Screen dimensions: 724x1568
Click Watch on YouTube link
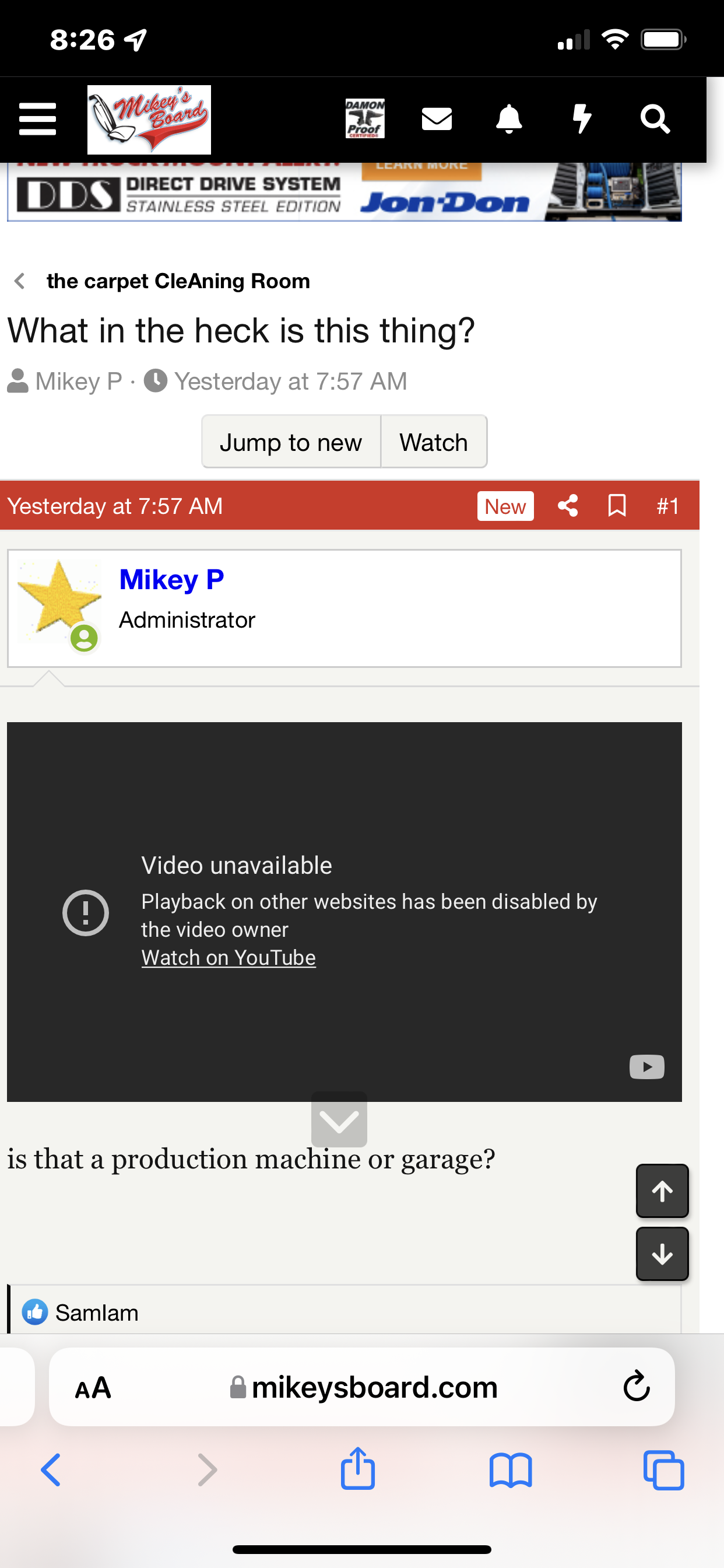(228, 958)
